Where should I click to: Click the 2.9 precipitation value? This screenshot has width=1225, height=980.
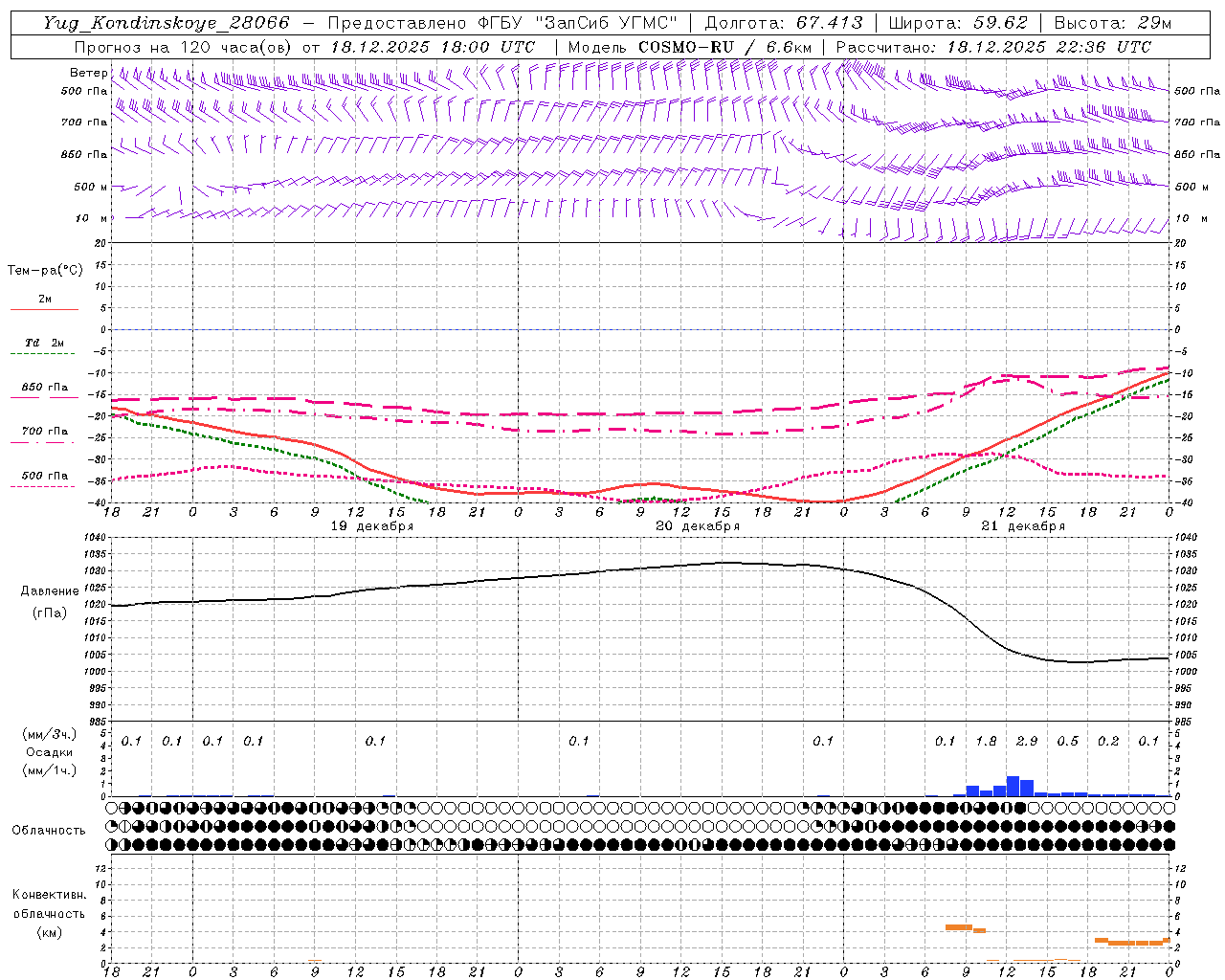(1027, 742)
